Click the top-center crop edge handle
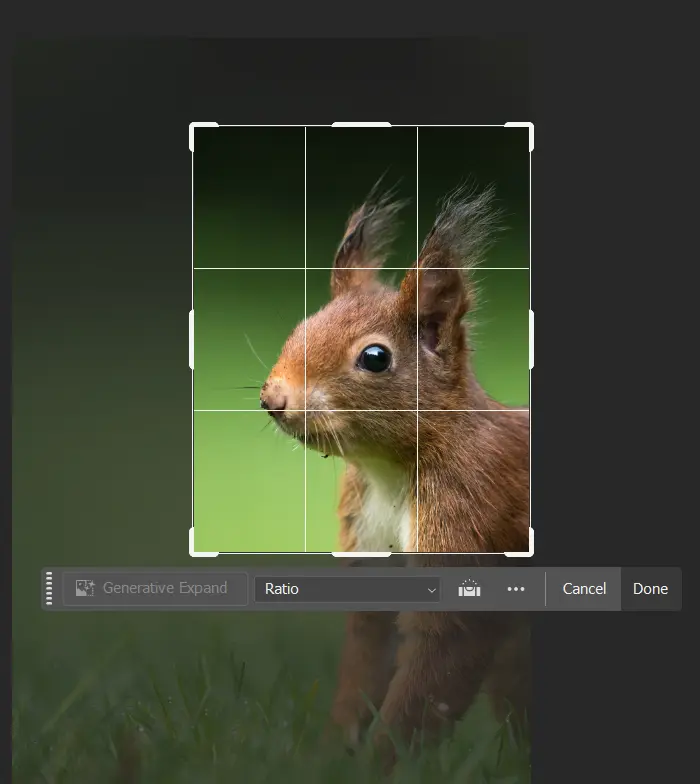The height and width of the screenshot is (784, 700). (x=362, y=124)
